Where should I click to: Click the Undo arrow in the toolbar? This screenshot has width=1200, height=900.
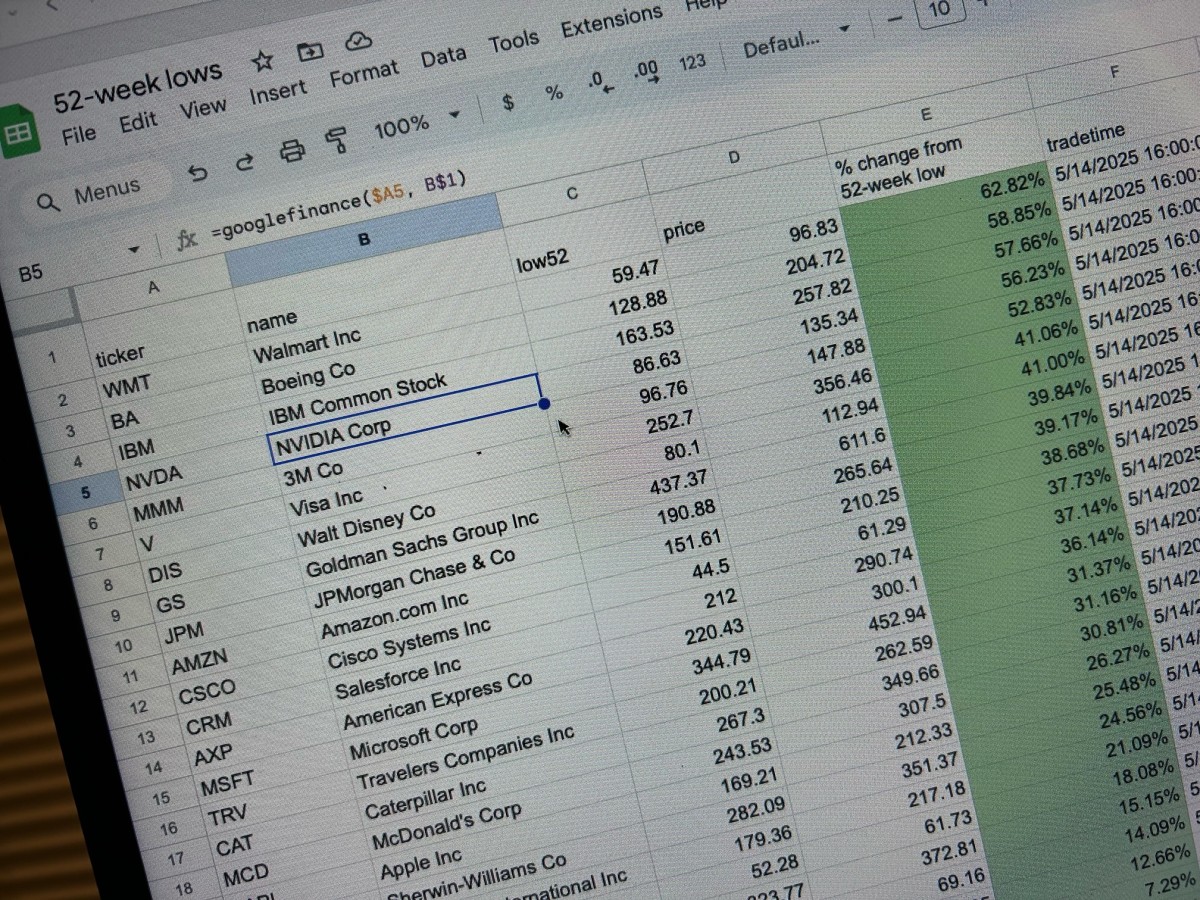click(198, 173)
